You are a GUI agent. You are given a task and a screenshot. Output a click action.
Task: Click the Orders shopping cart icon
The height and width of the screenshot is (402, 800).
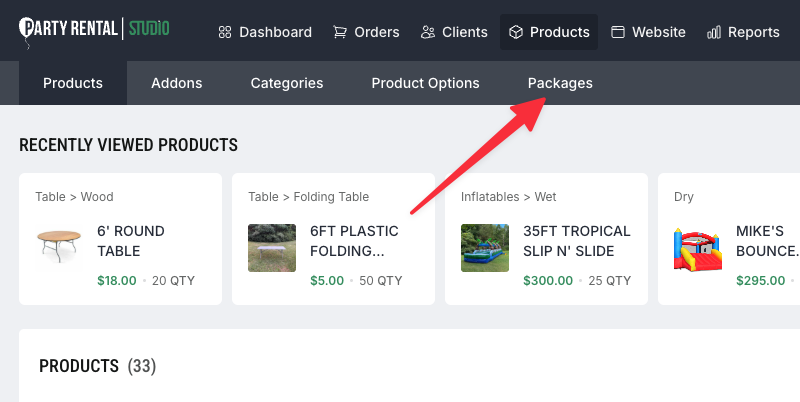340,32
